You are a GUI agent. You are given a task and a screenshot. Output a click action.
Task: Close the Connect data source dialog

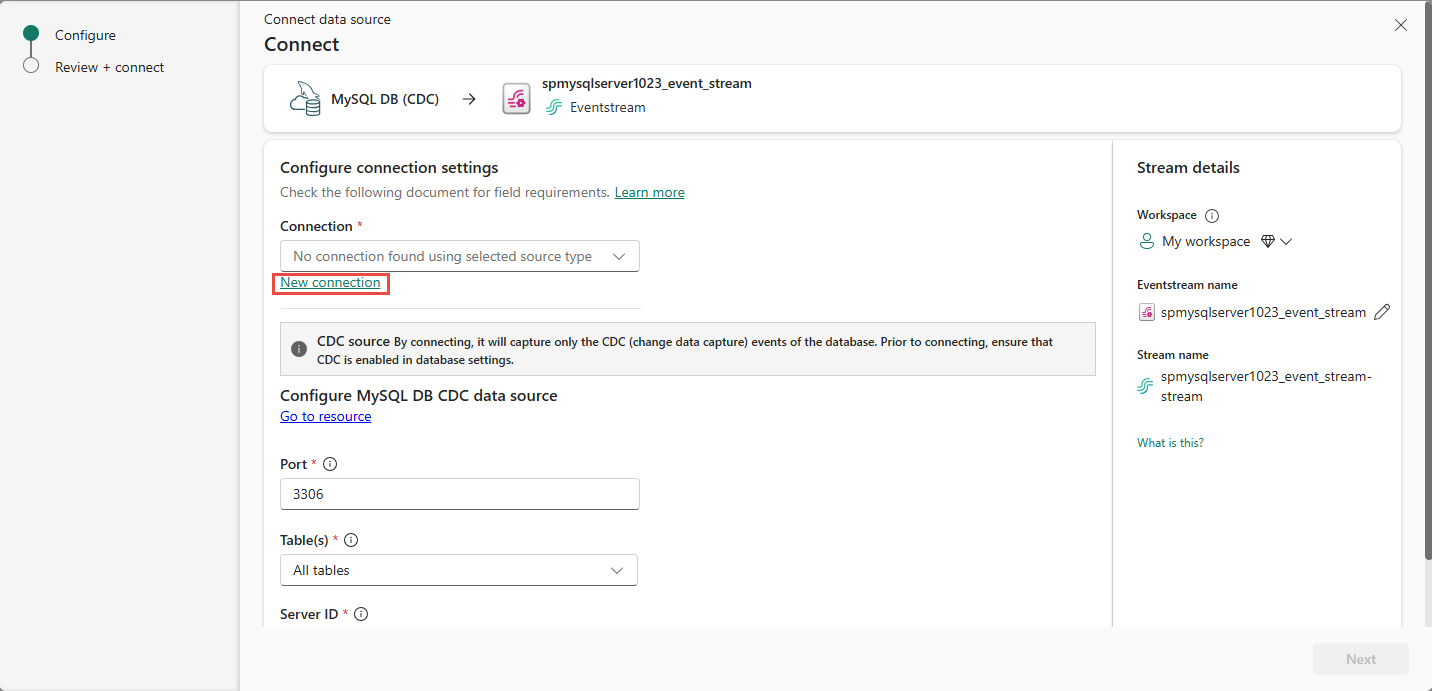click(x=1401, y=25)
